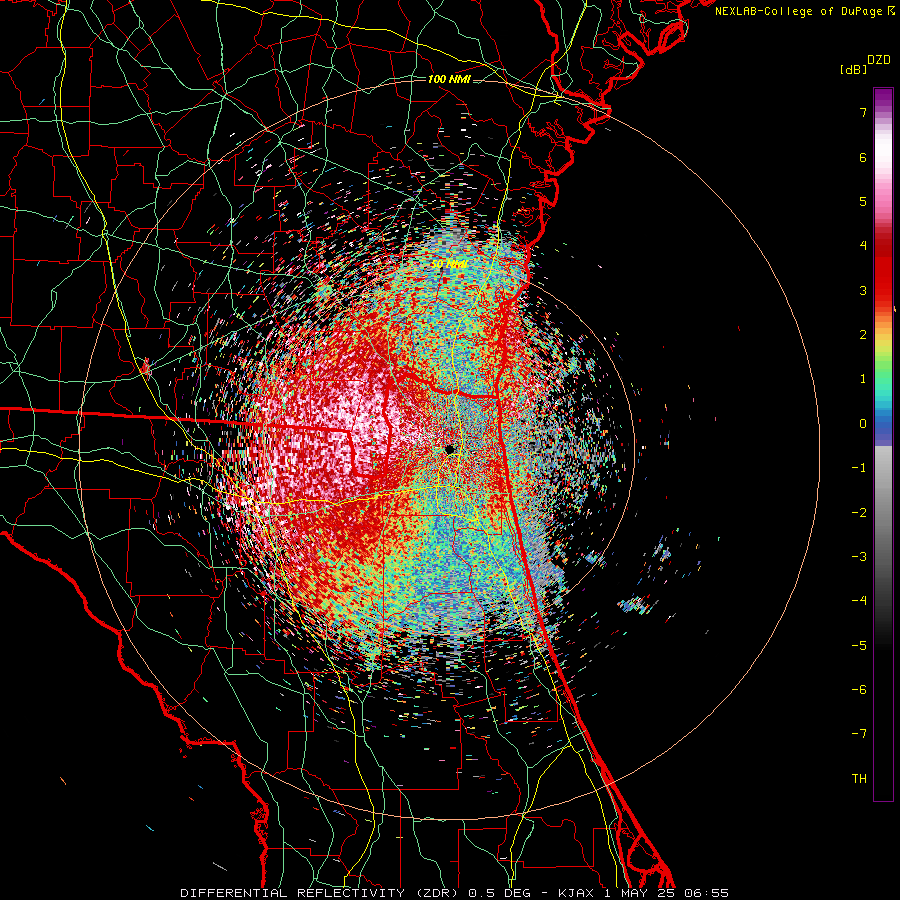Click the TH threshold label on legend
Viewport: 900px width, 900px height.
coord(859,779)
